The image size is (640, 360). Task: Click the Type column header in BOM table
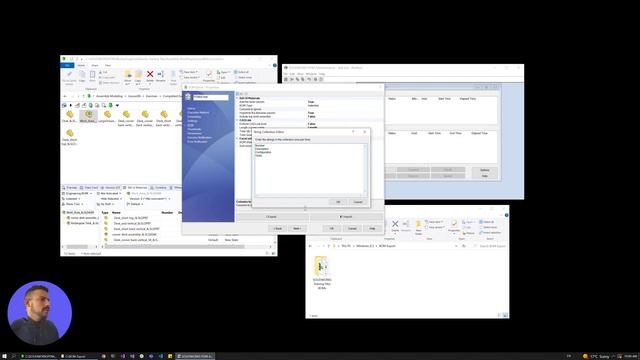tap(105, 213)
